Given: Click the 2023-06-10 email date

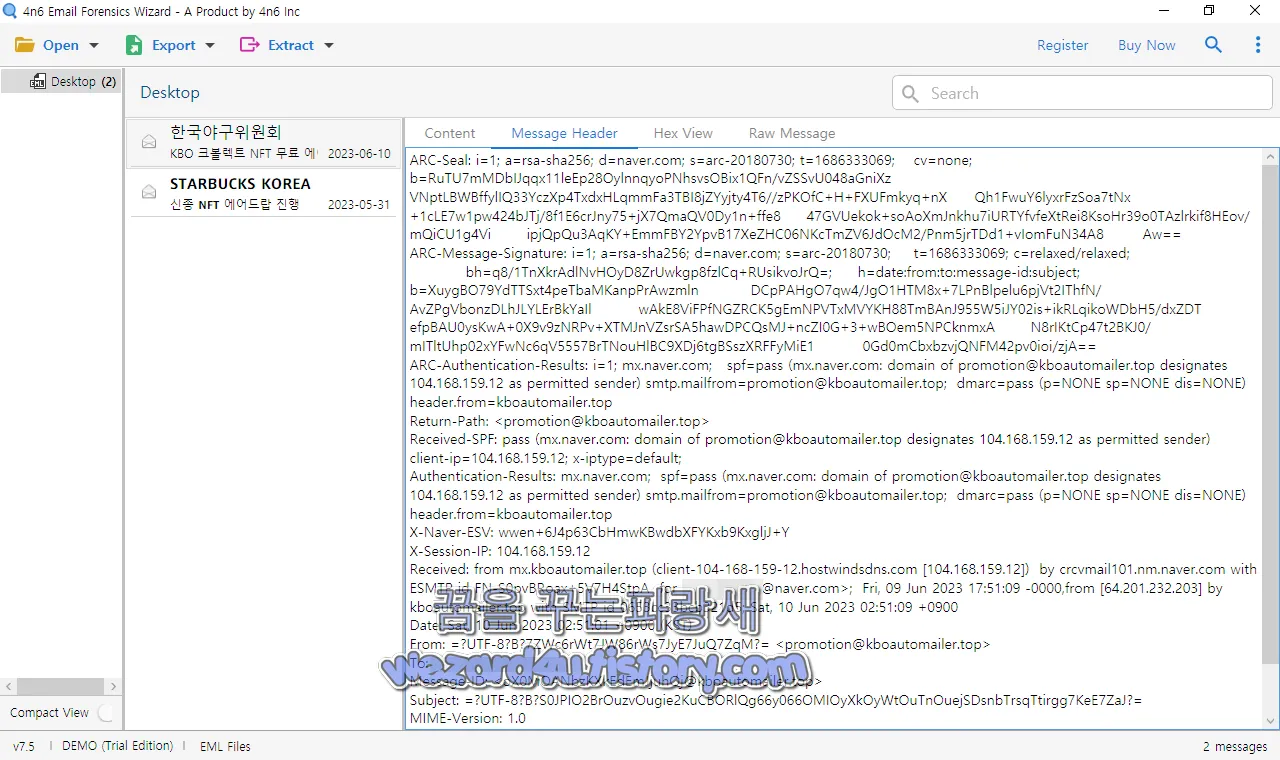Looking at the screenshot, I should 359,154.
